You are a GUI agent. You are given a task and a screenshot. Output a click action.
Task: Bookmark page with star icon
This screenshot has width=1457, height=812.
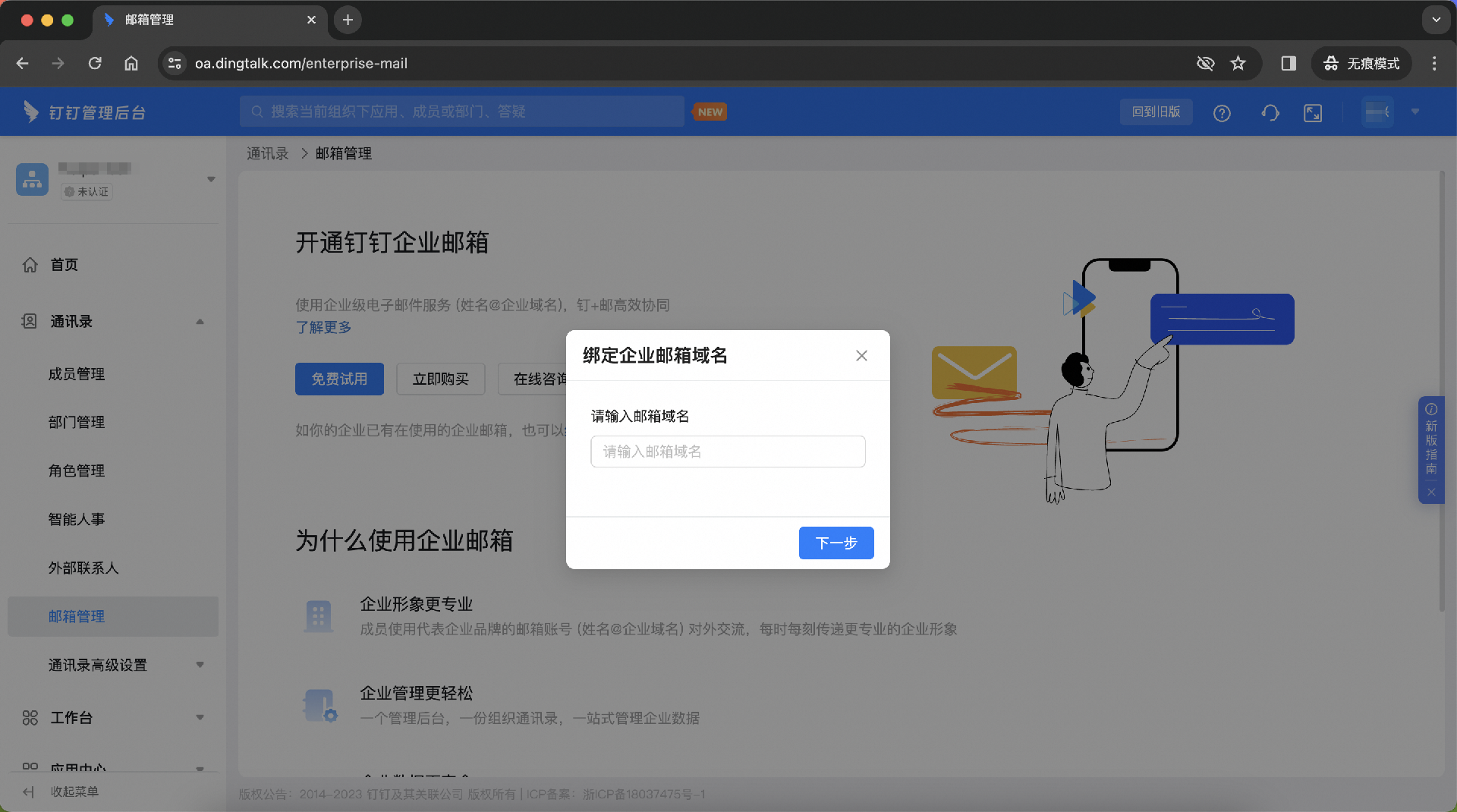[x=1238, y=63]
